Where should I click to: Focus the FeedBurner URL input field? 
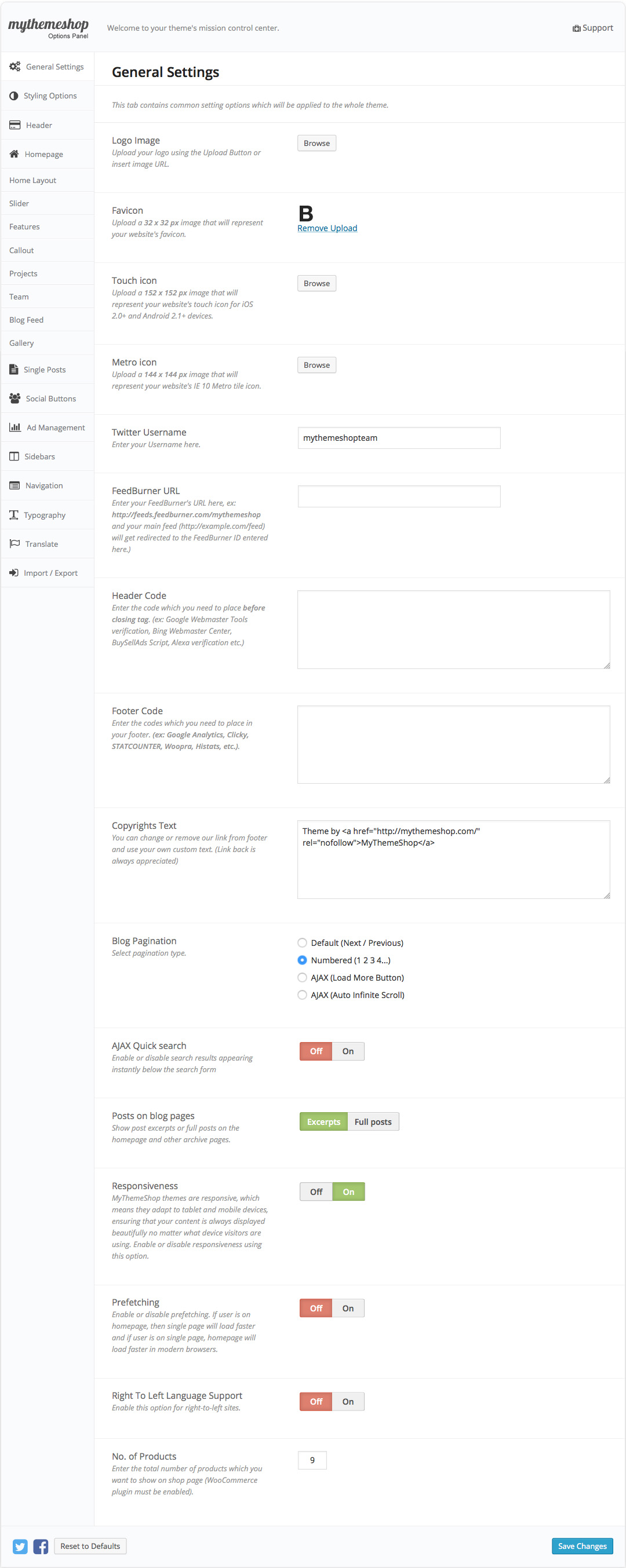[x=399, y=496]
